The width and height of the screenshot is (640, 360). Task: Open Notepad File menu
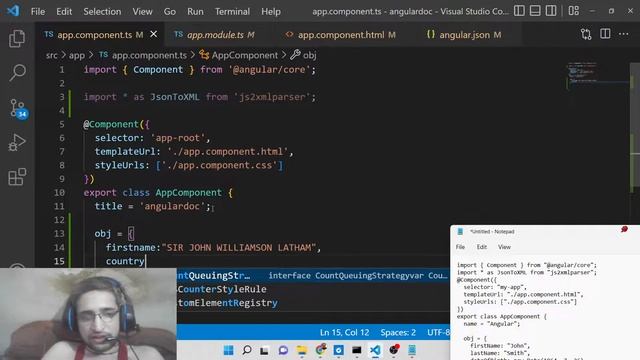pyautogui.click(x=460, y=247)
